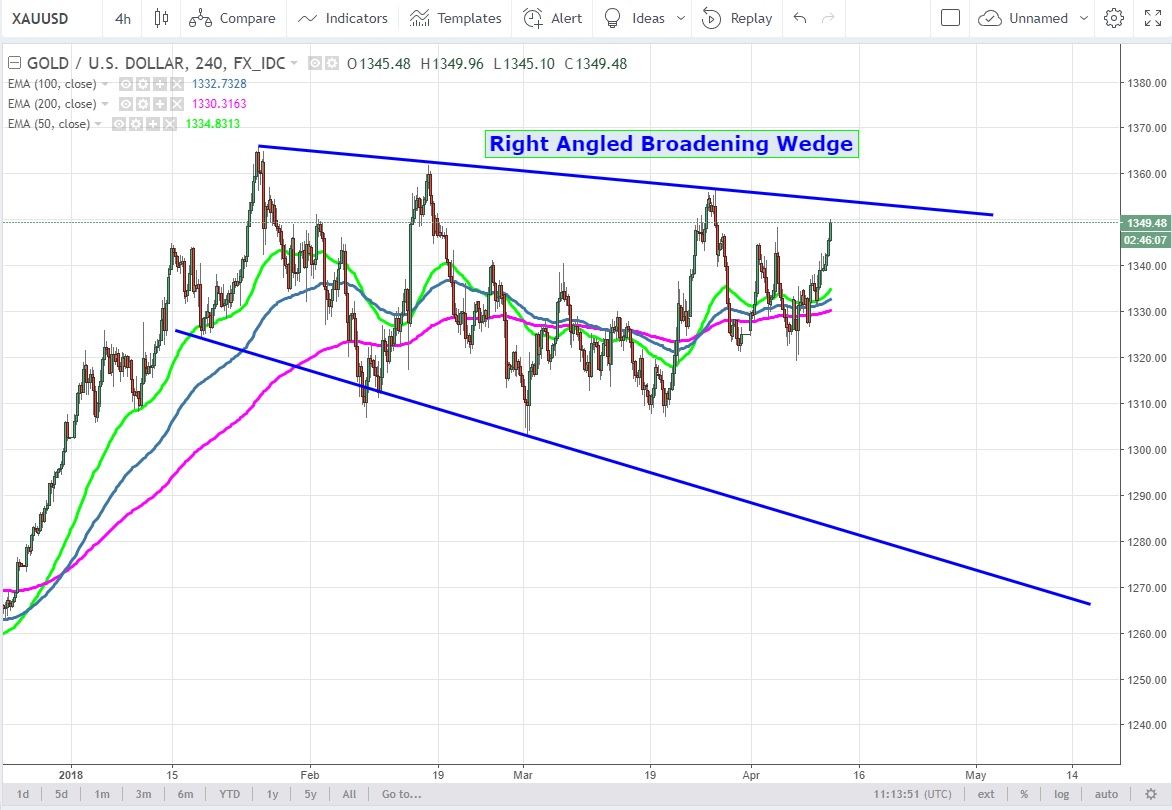Open chart properties gear in top toolbar
Viewport: 1172px width, 810px height.
coord(1114,18)
